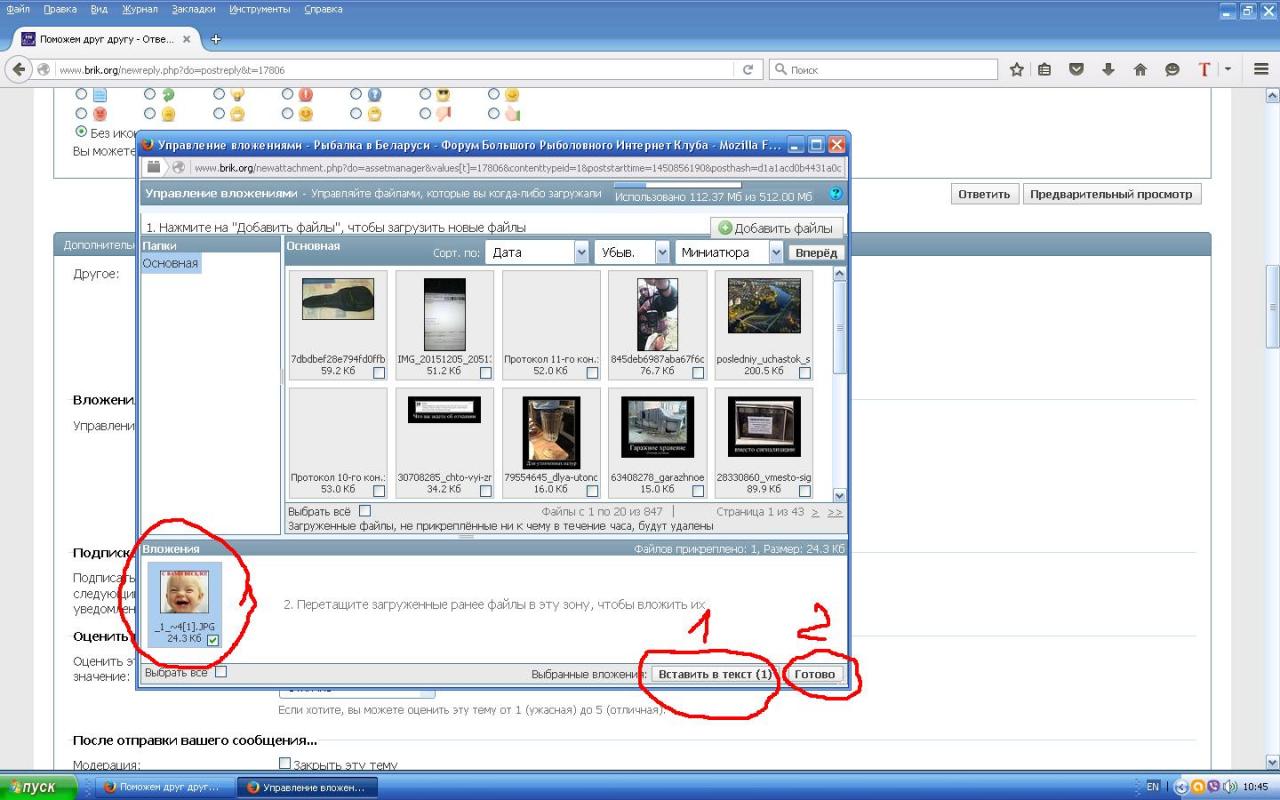Screen dimensions: 1280x800
Task: Open the Pocket save icon
Action: (x=1077, y=70)
